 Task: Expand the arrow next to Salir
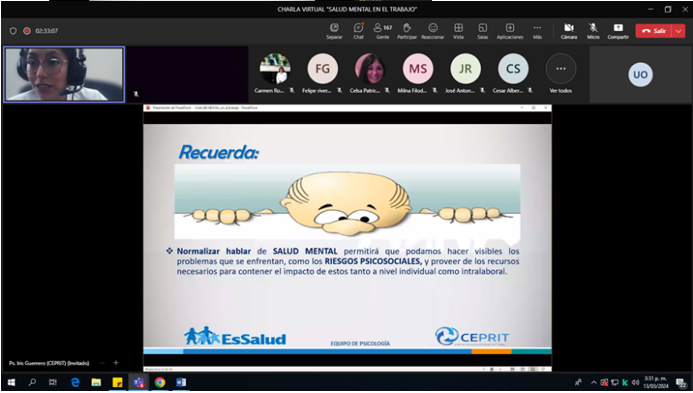(x=679, y=31)
